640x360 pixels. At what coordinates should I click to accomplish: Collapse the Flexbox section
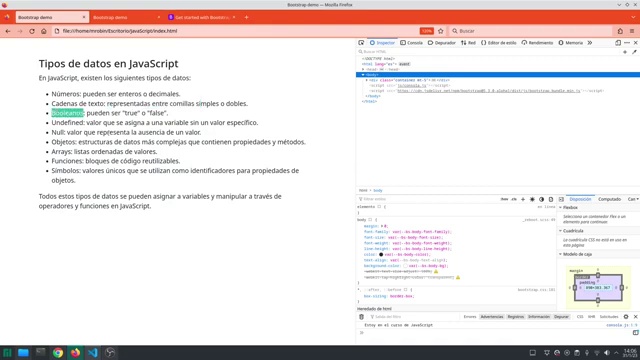pyautogui.click(x=561, y=207)
